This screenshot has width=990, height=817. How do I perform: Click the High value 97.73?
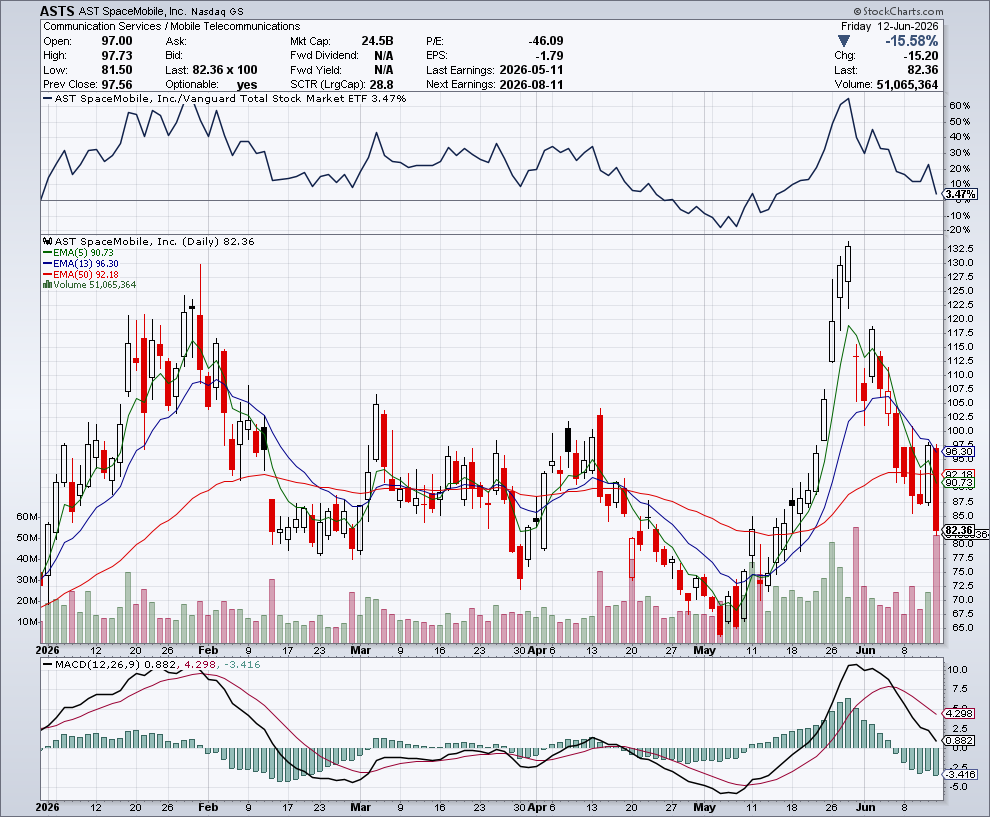coord(117,56)
